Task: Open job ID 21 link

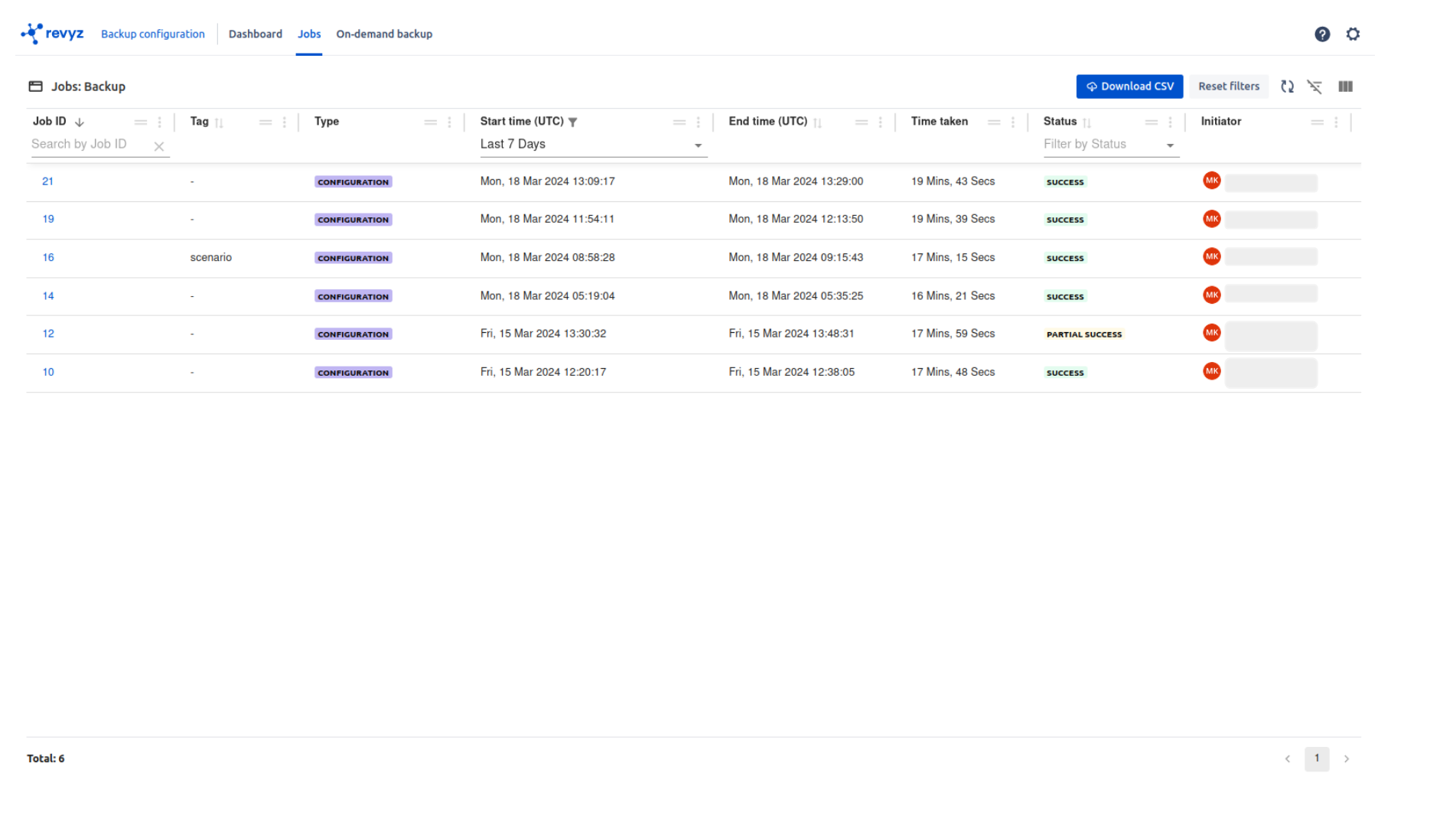Action: (x=47, y=181)
